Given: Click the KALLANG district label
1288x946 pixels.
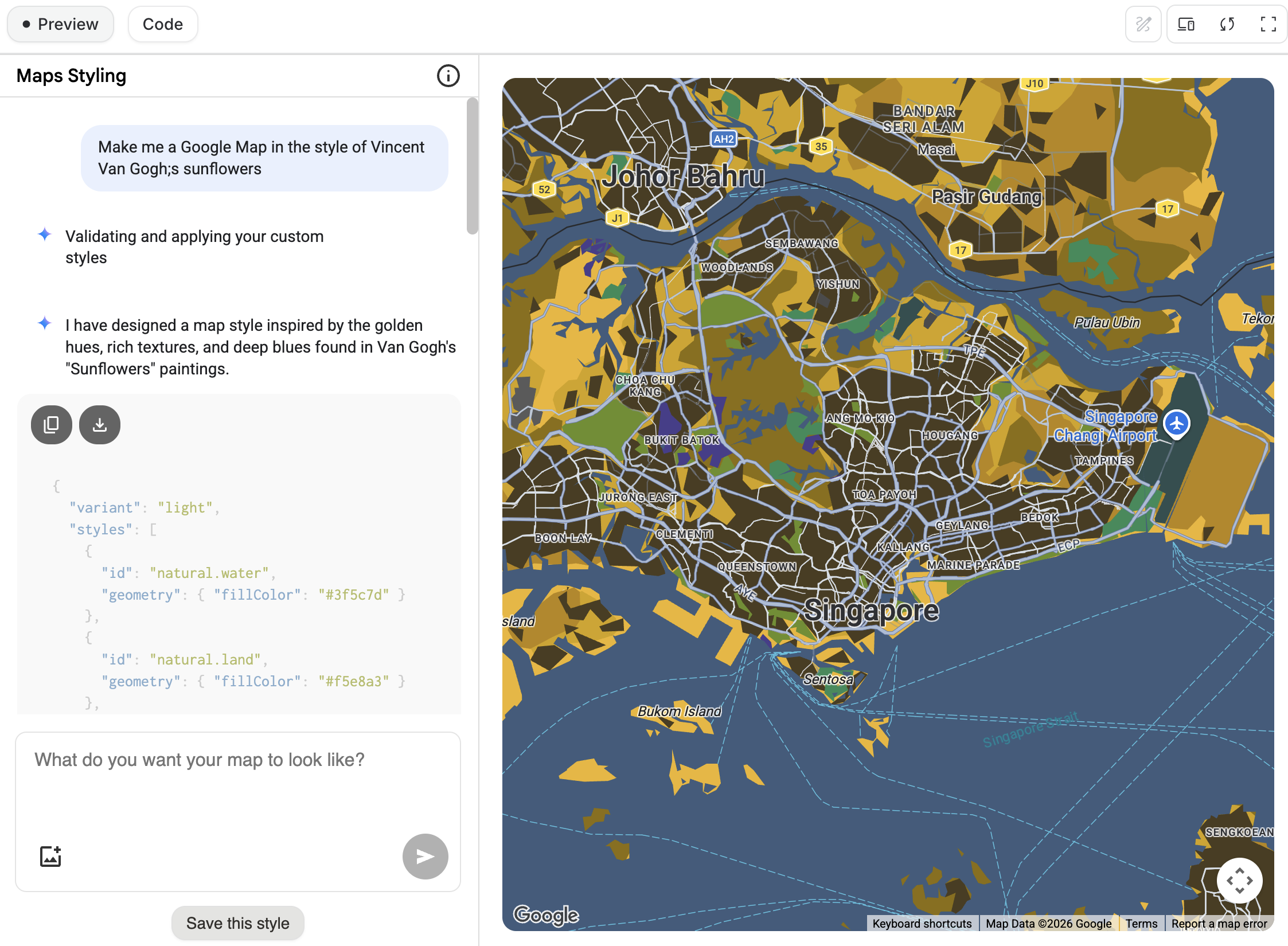Looking at the screenshot, I should point(903,548).
